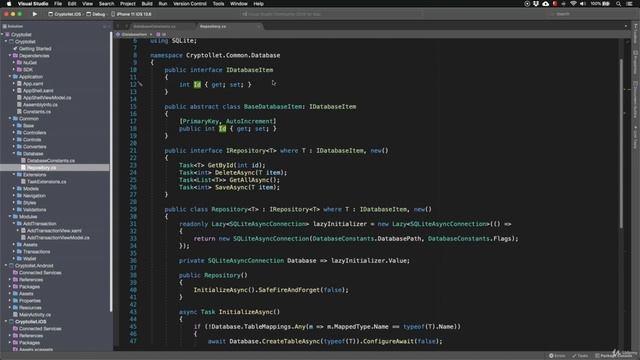The height and width of the screenshot is (360, 640).
Task: Expand the NuGet folder
Action: pyautogui.click(x=13, y=62)
